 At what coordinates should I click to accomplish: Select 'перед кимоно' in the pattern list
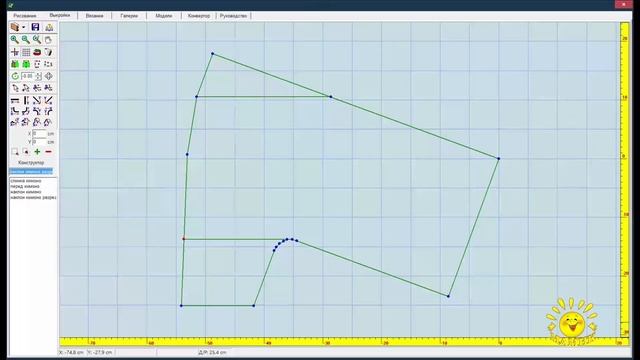(x=25, y=186)
